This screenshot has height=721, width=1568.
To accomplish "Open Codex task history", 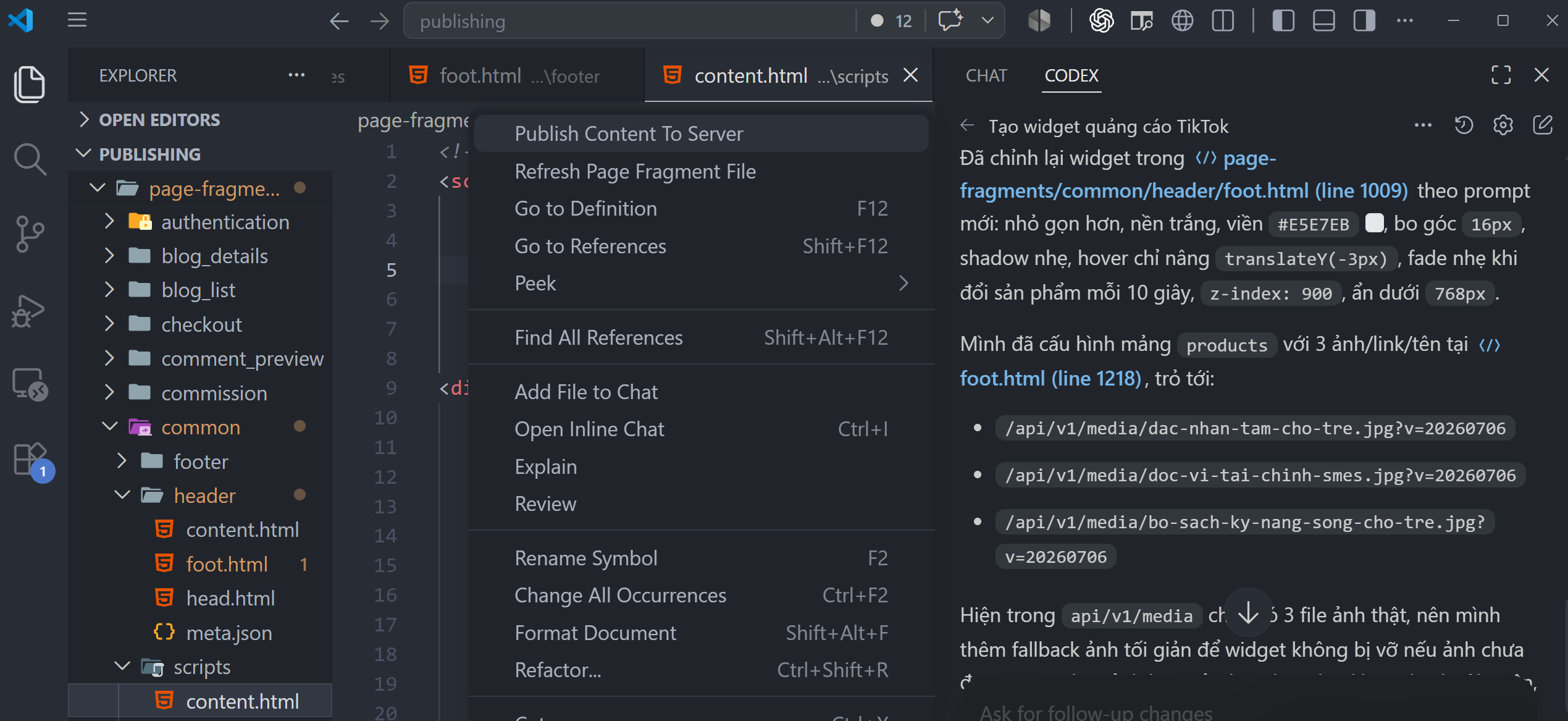I will [1464, 125].
